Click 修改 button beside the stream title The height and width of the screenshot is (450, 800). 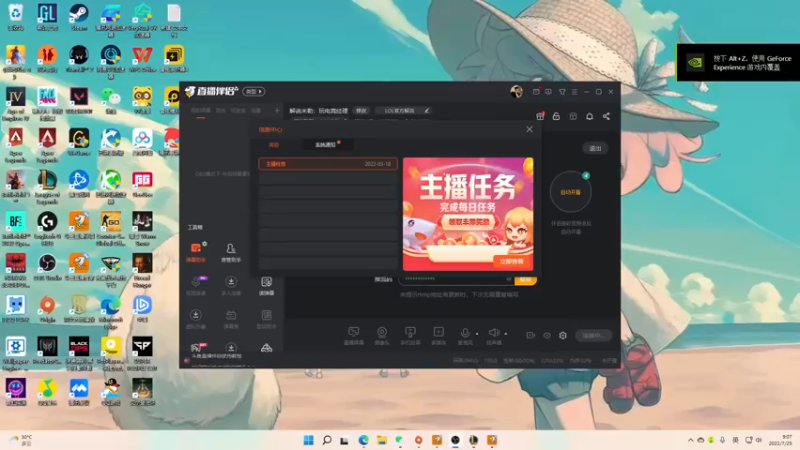point(361,111)
